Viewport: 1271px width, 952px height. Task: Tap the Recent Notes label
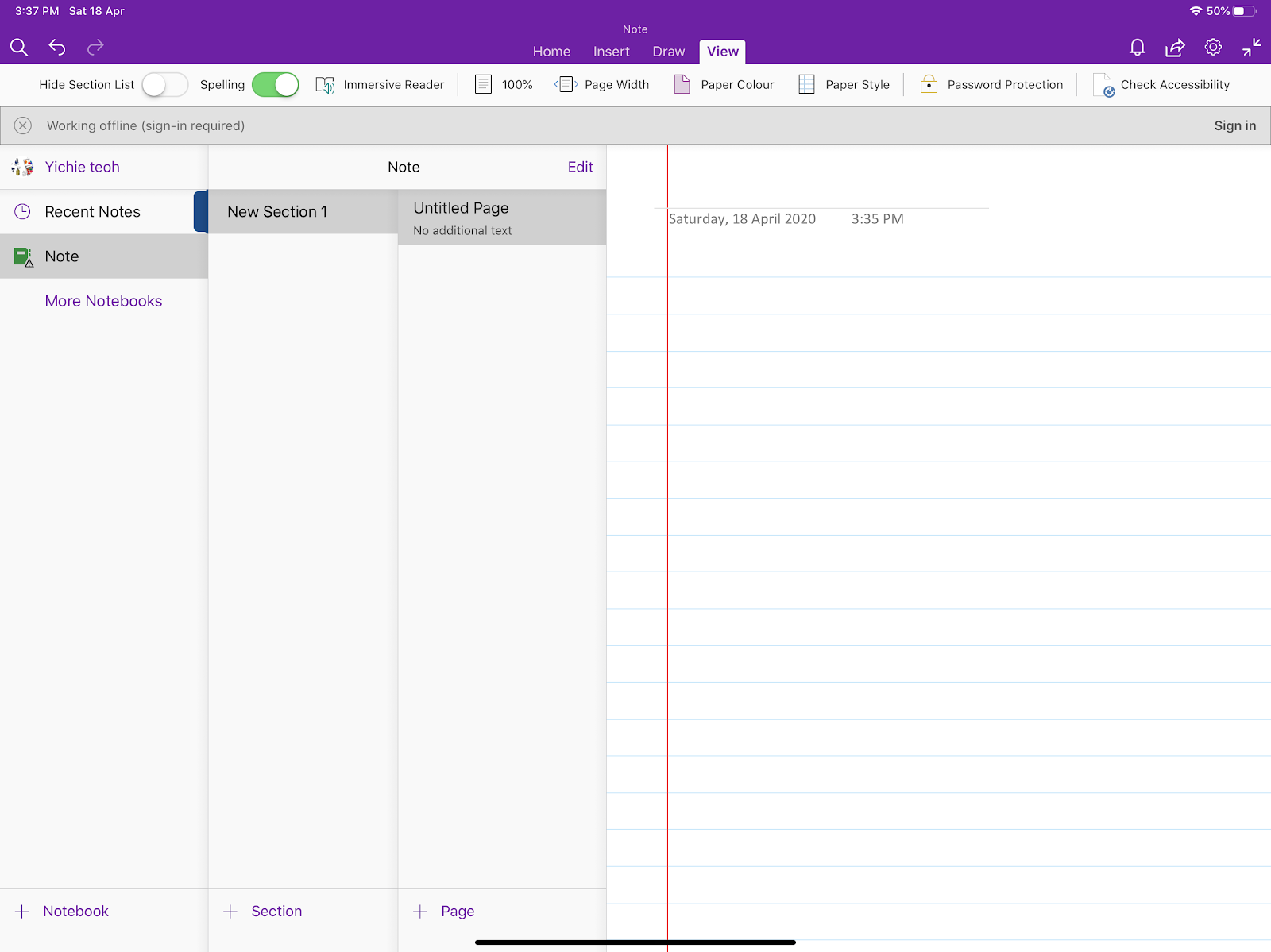click(x=93, y=212)
